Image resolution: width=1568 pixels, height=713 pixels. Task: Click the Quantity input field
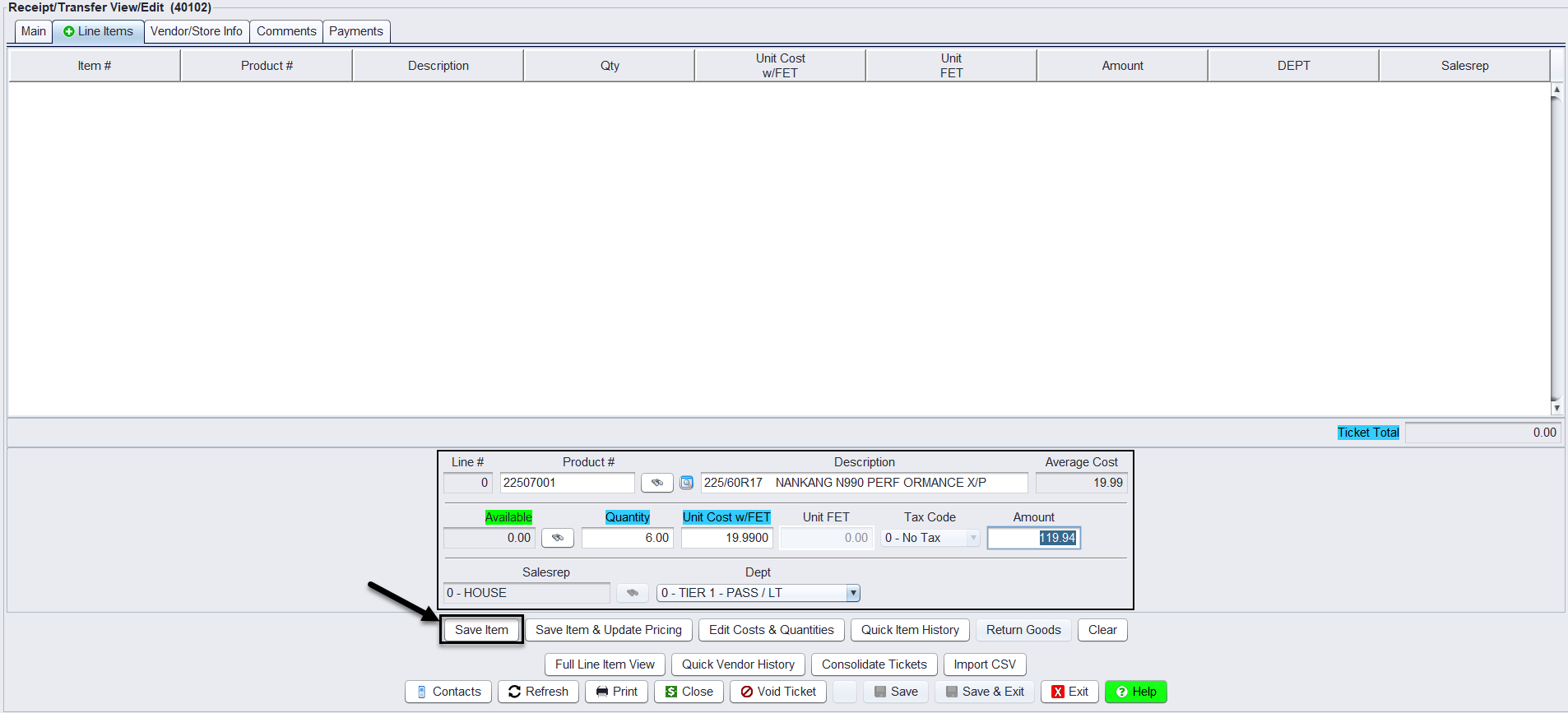coord(627,538)
